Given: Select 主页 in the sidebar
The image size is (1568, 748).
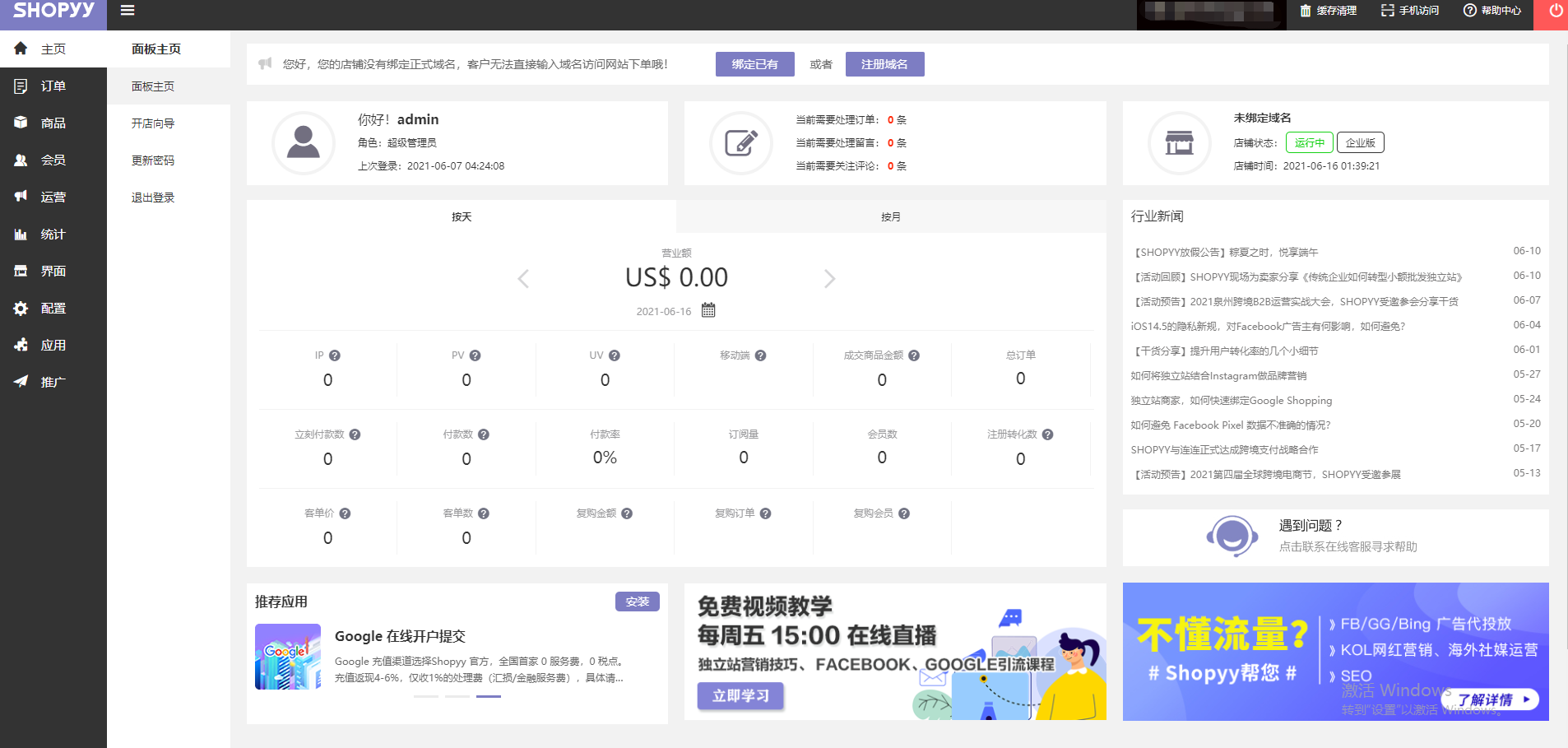Looking at the screenshot, I should pos(53,49).
